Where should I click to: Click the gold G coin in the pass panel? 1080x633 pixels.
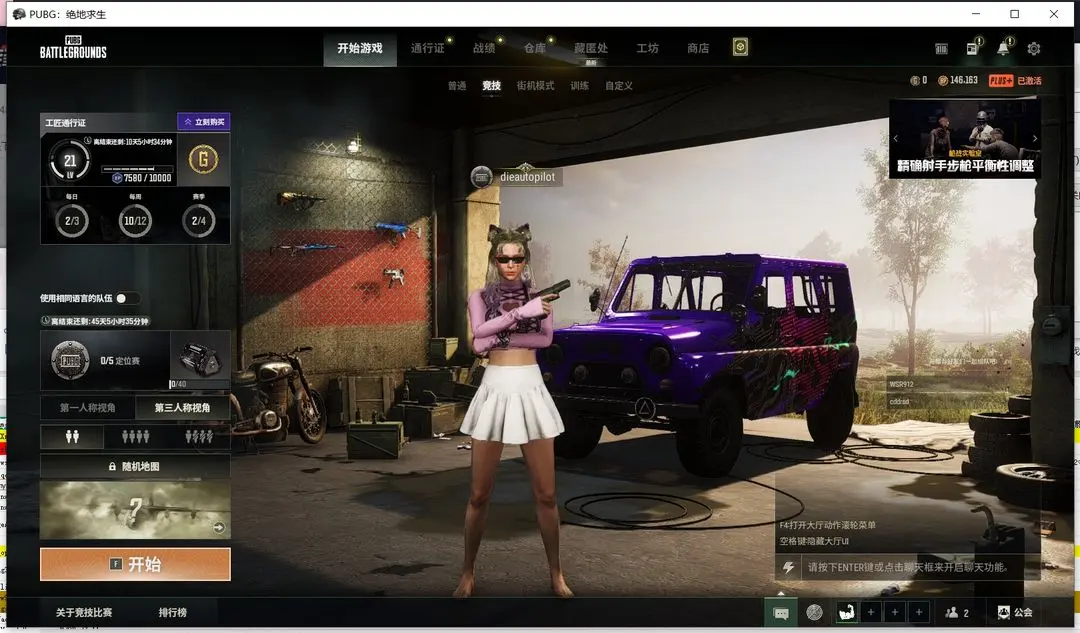pyautogui.click(x=203, y=160)
